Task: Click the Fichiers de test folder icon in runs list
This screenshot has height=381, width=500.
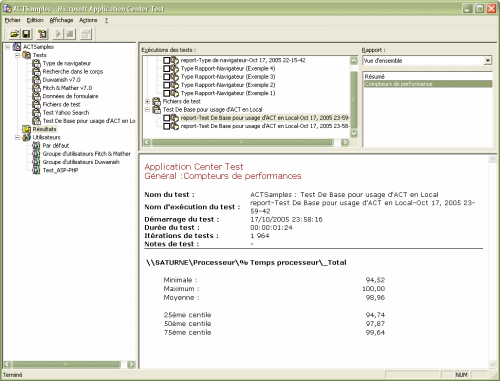Action: tap(157, 101)
